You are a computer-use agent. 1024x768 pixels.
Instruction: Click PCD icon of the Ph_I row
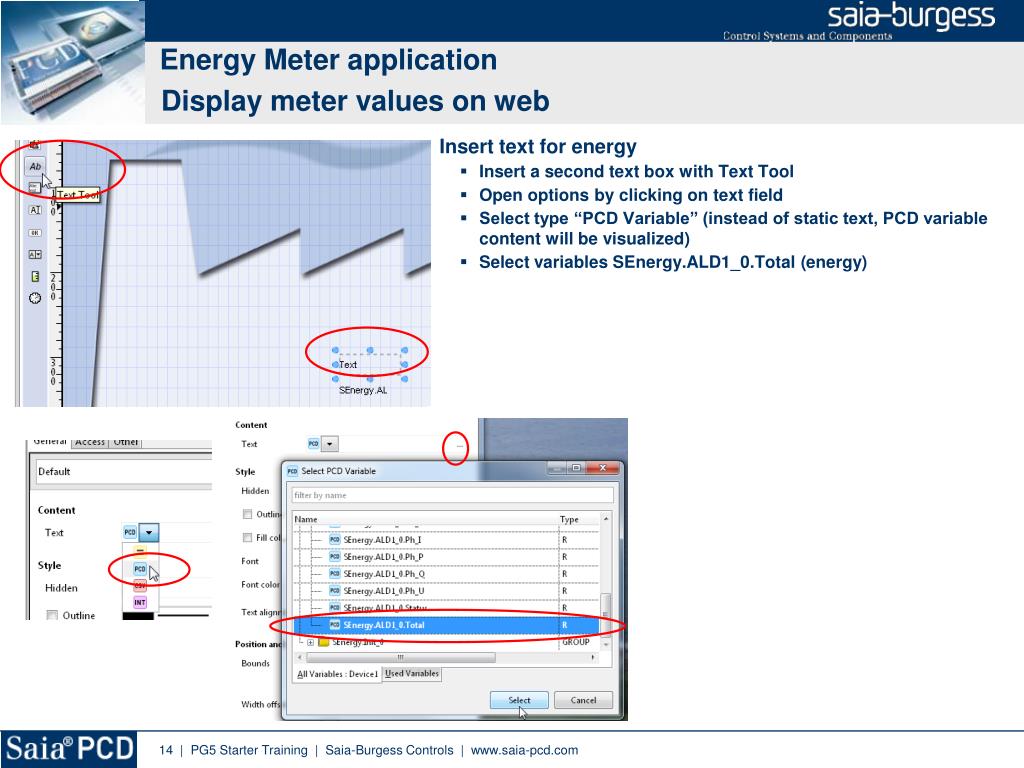click(x=335, y=540)
